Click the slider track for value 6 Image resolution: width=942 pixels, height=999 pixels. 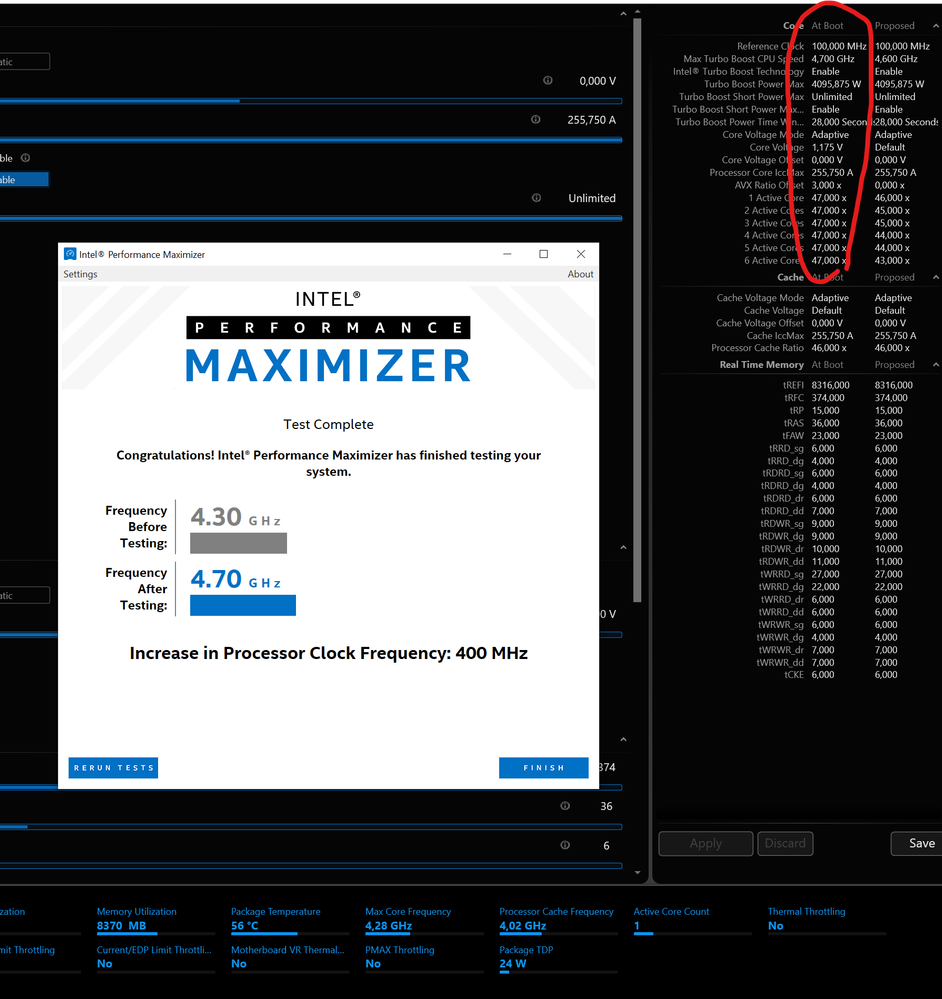coord(311,865)
